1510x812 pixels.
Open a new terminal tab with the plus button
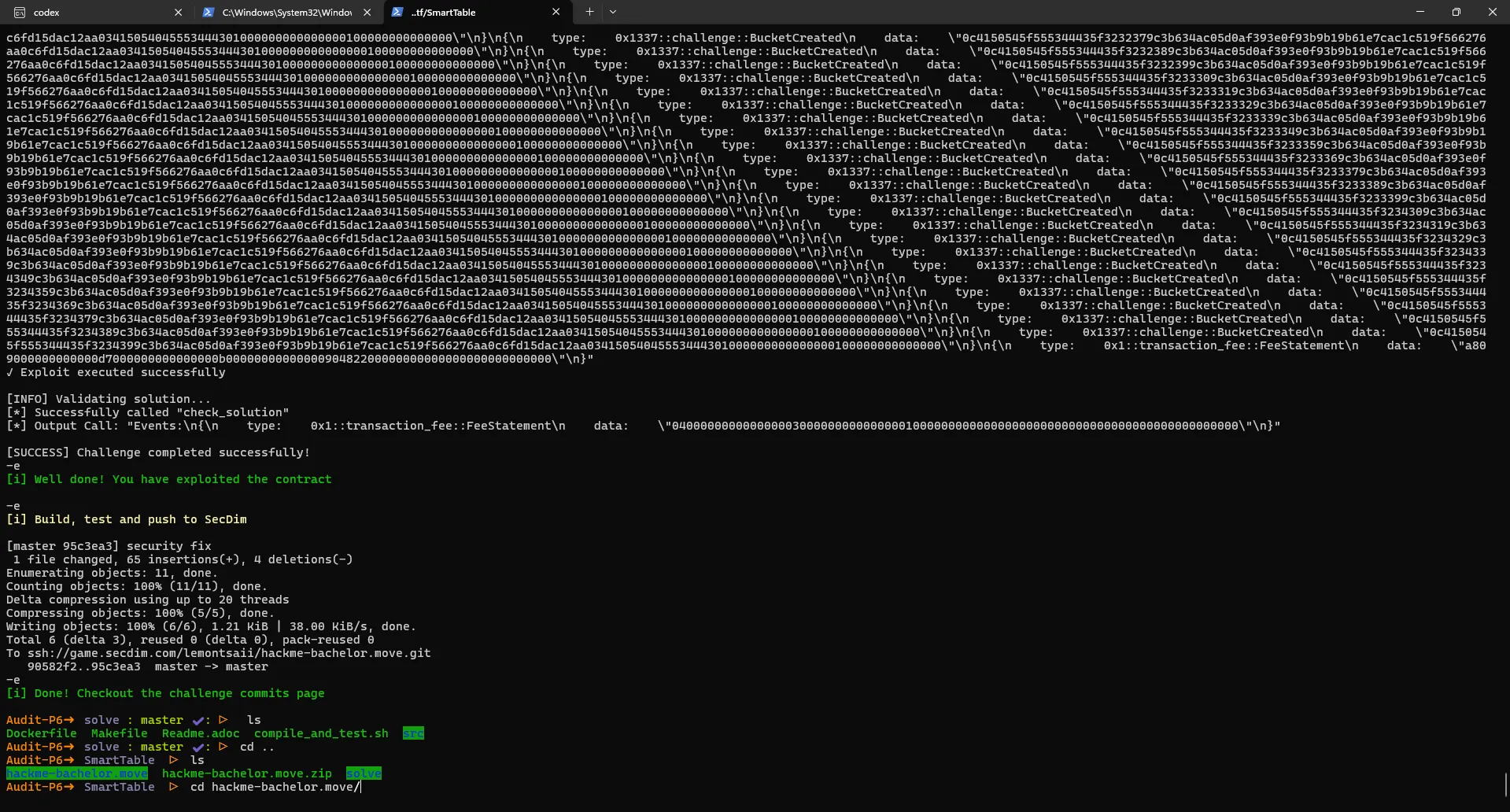point(589,13)
